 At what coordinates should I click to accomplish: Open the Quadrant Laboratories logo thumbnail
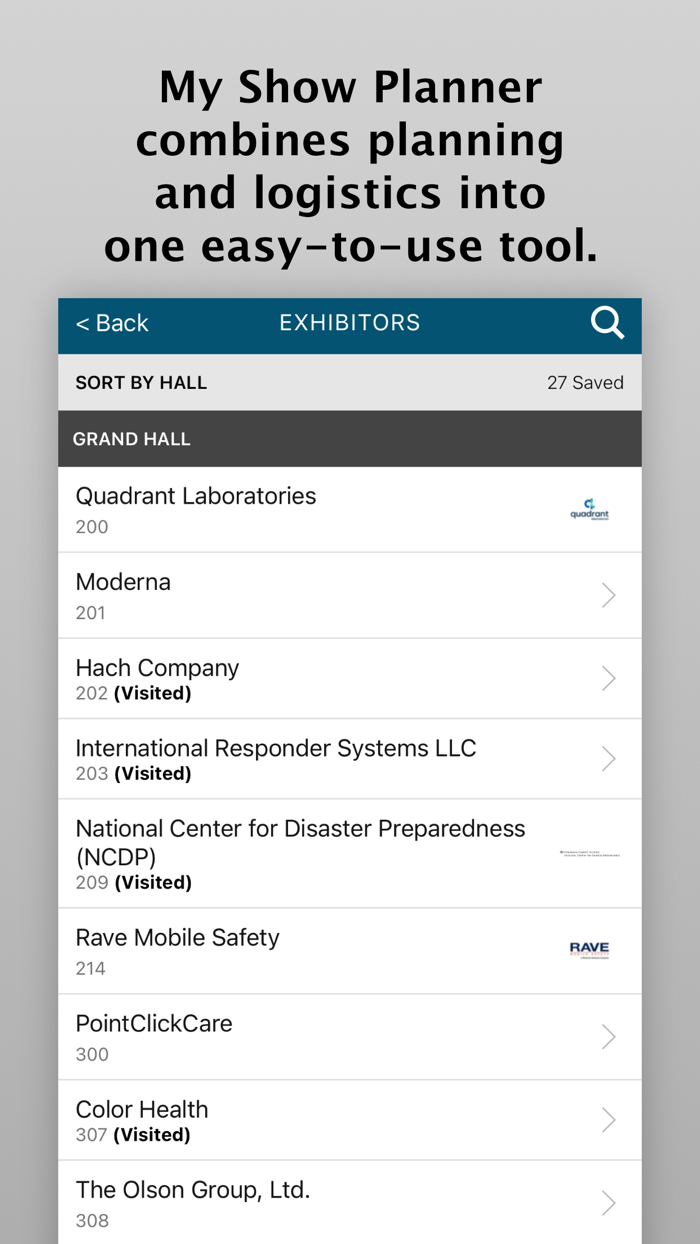pos(589,510)
